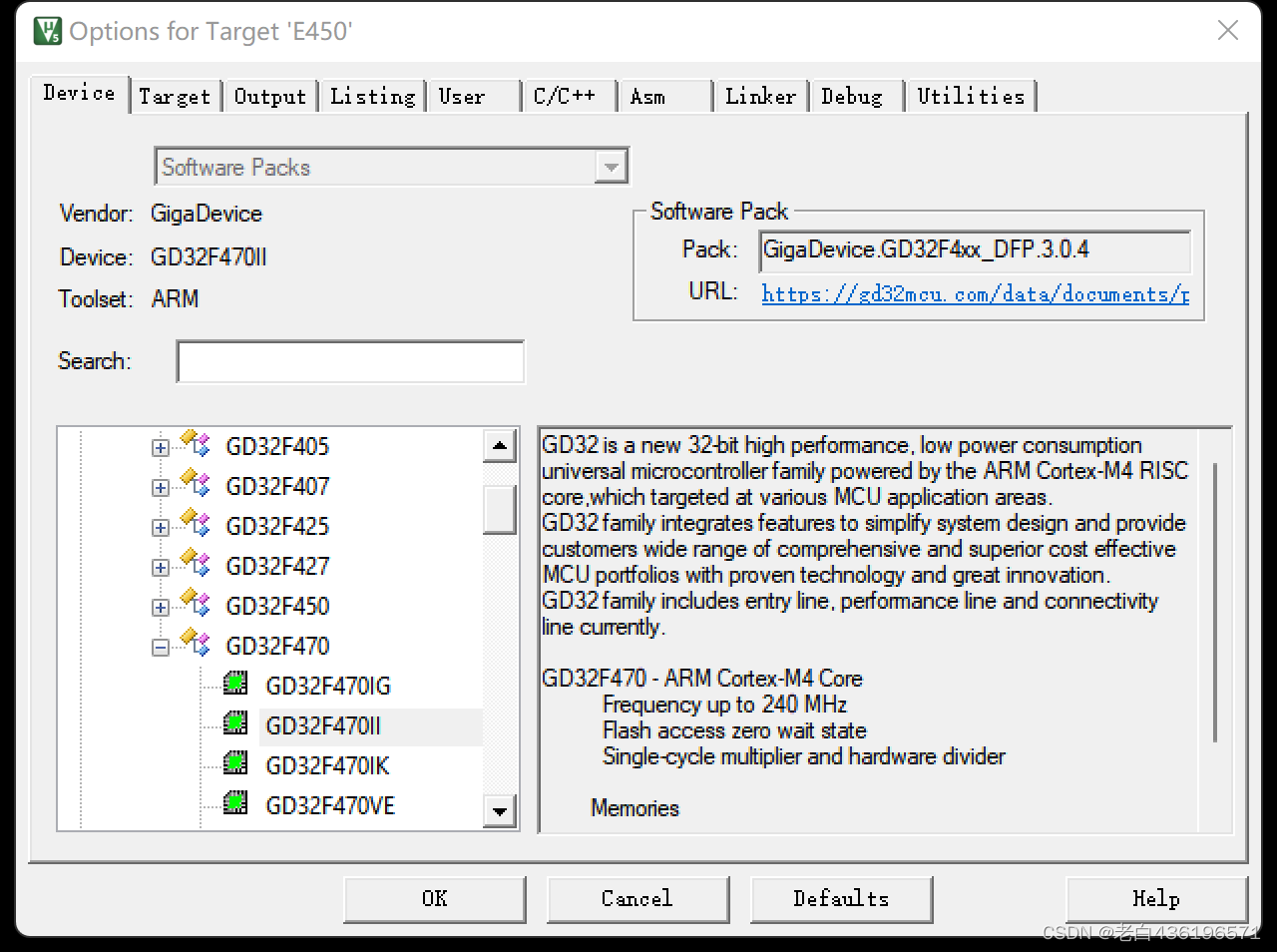Select GD32F470II in device tree
Image resolution: width=1277 pixels, height=952 pixels.
pos(323,725)
